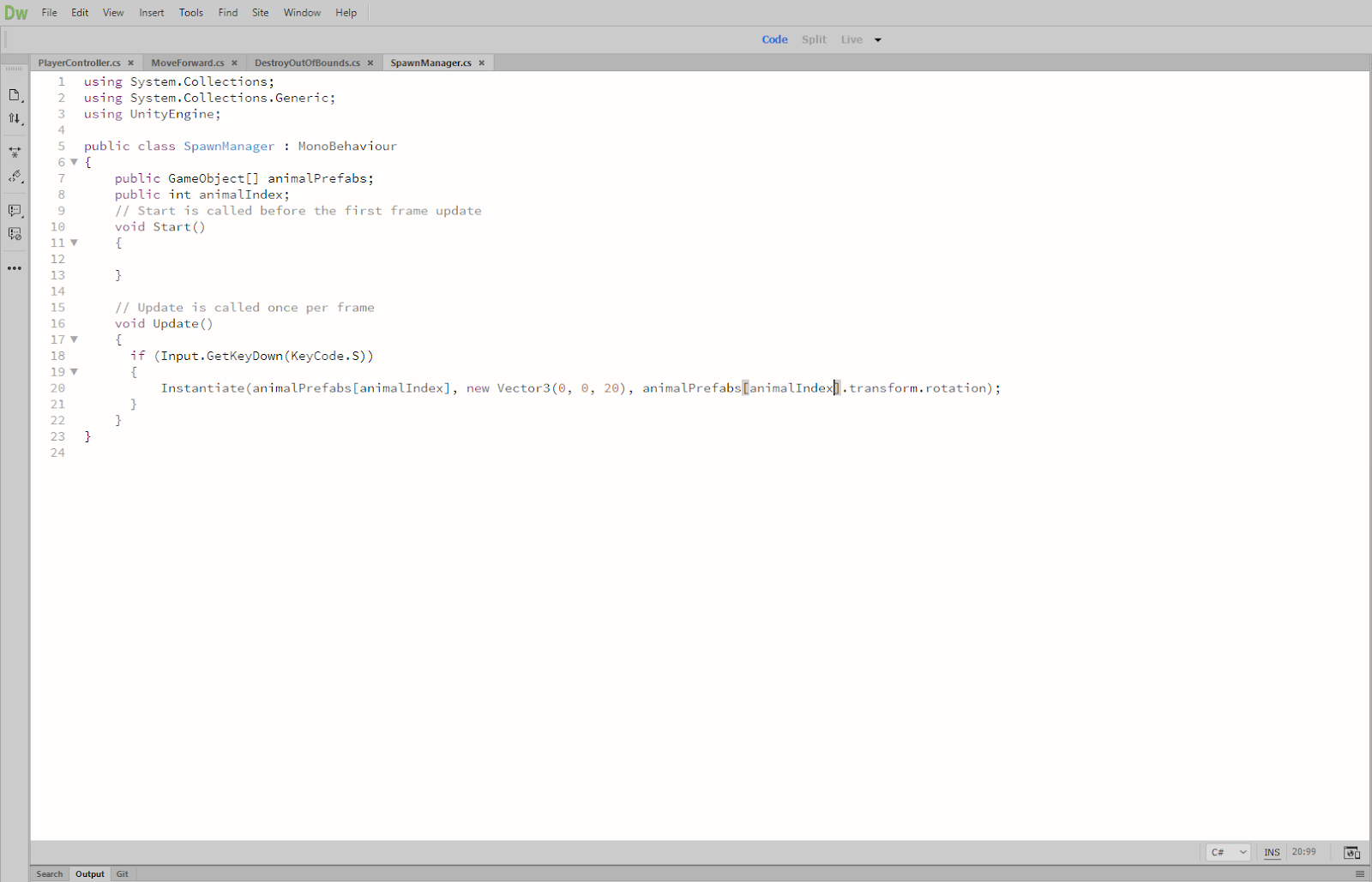
Task: Click 'SpawnManager' class name on line 5
Action: coord(229,147)
